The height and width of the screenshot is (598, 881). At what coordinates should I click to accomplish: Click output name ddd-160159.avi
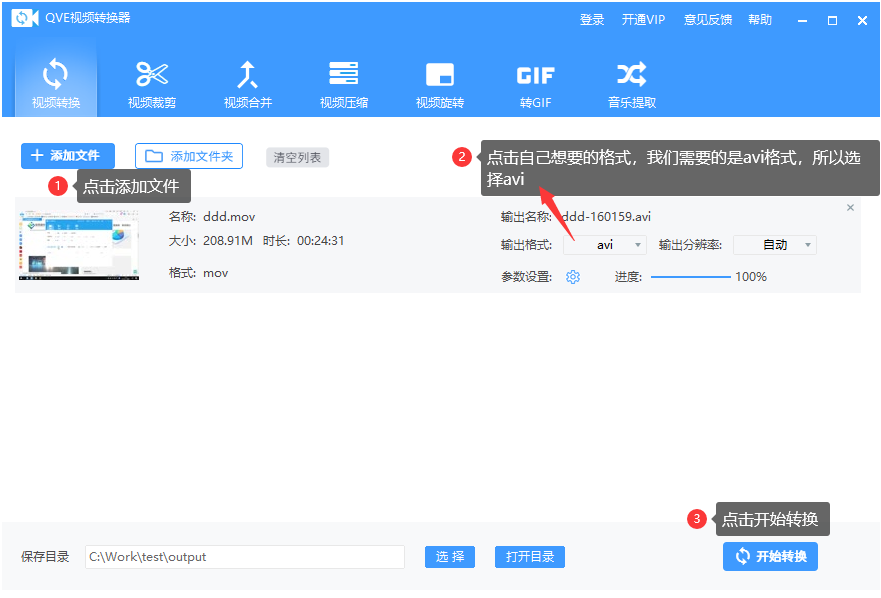click(x=606, y=216)
